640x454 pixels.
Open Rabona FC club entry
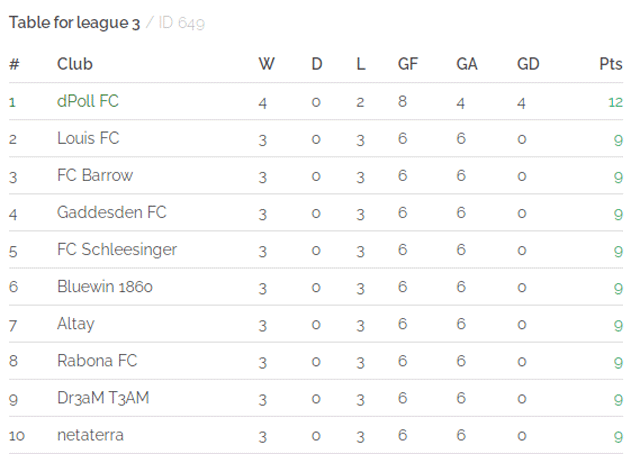point(97,361)
